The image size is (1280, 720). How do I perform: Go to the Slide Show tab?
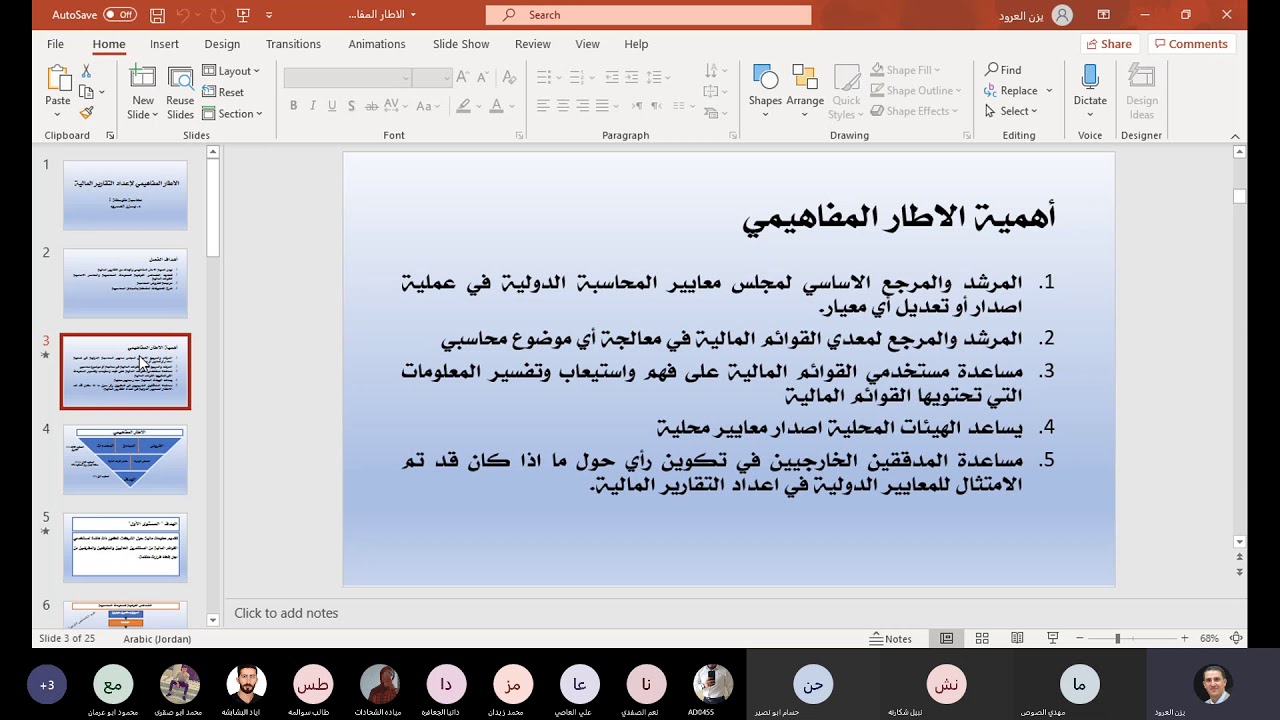pyautogui.click(x=461, y=44)
